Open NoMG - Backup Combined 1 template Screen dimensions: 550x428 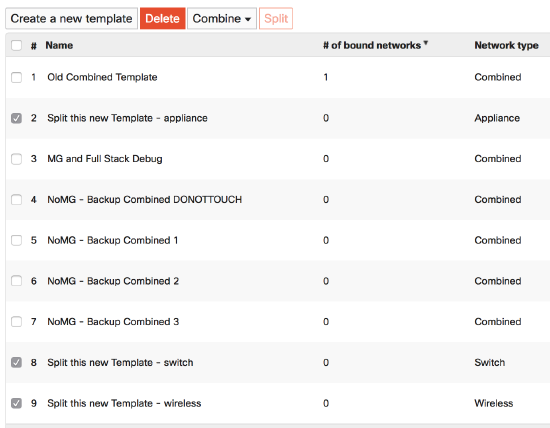point(113,240)
